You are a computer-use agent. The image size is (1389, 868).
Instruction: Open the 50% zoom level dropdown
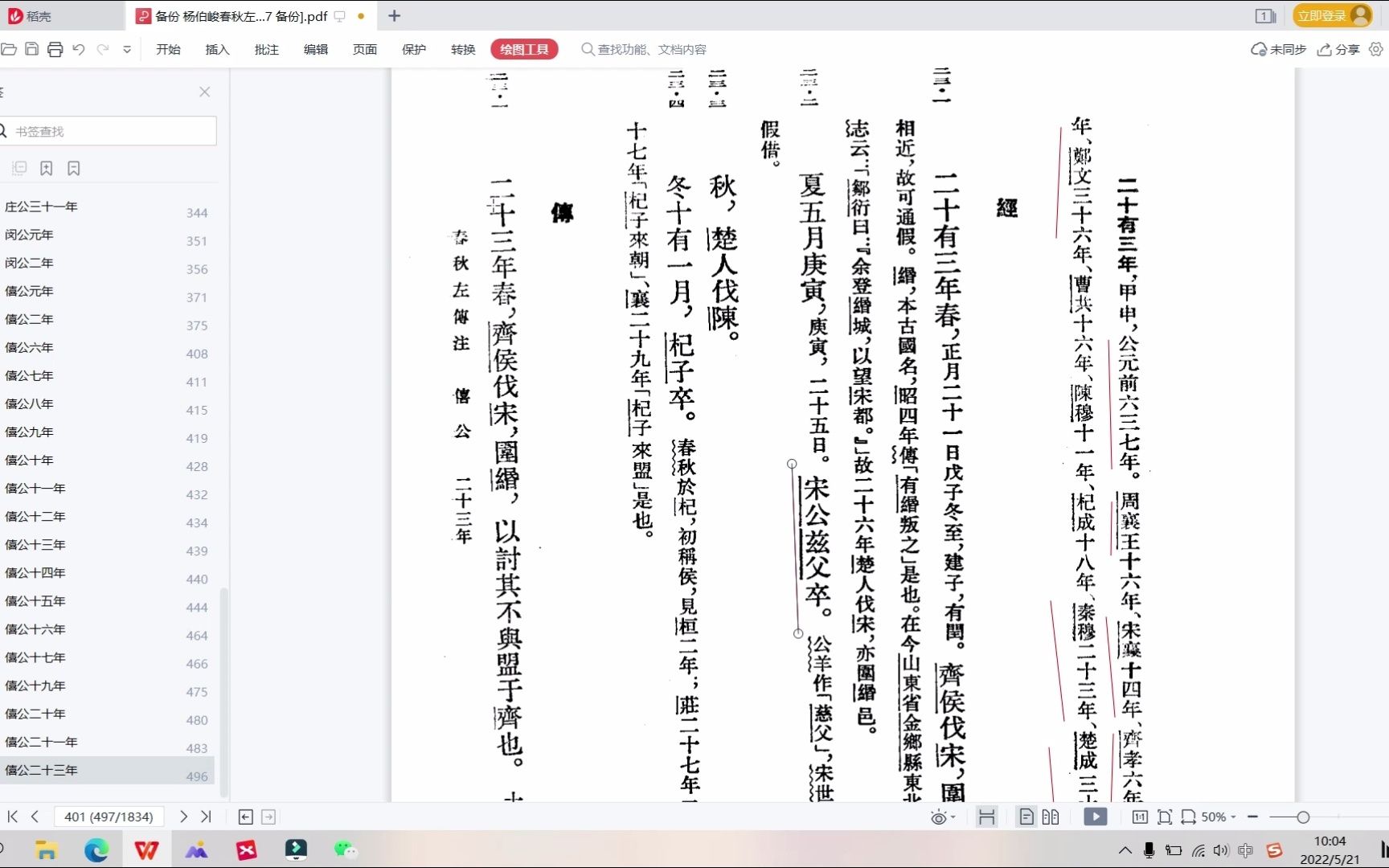click(1219, 817)
